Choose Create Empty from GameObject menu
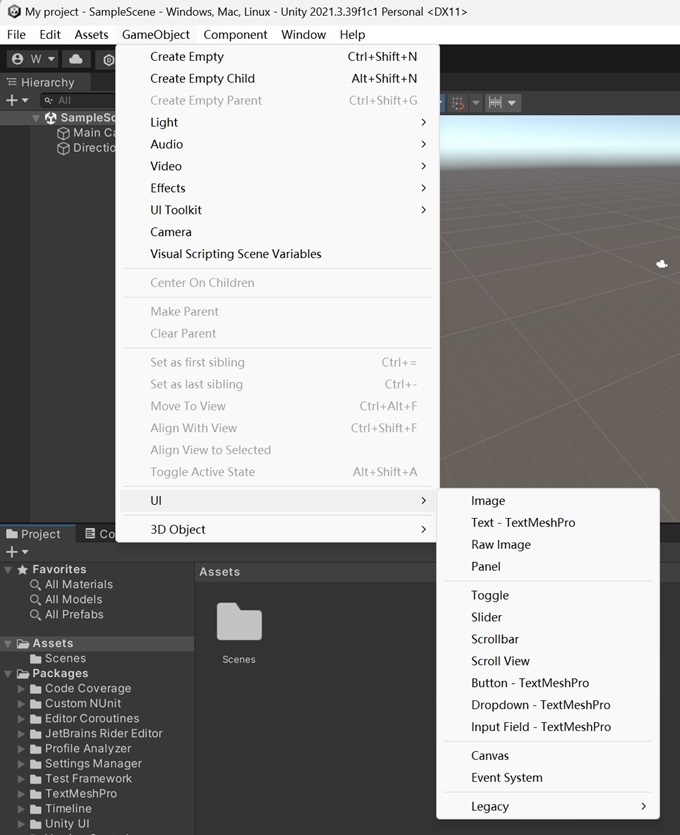This screenshot has width=680, height=835. tap(277, 56)
